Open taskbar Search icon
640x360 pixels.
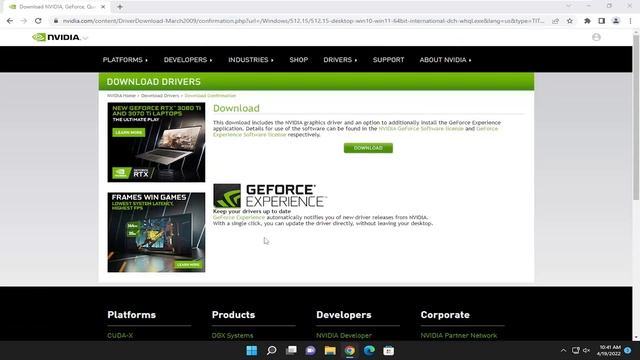[271, 351]
